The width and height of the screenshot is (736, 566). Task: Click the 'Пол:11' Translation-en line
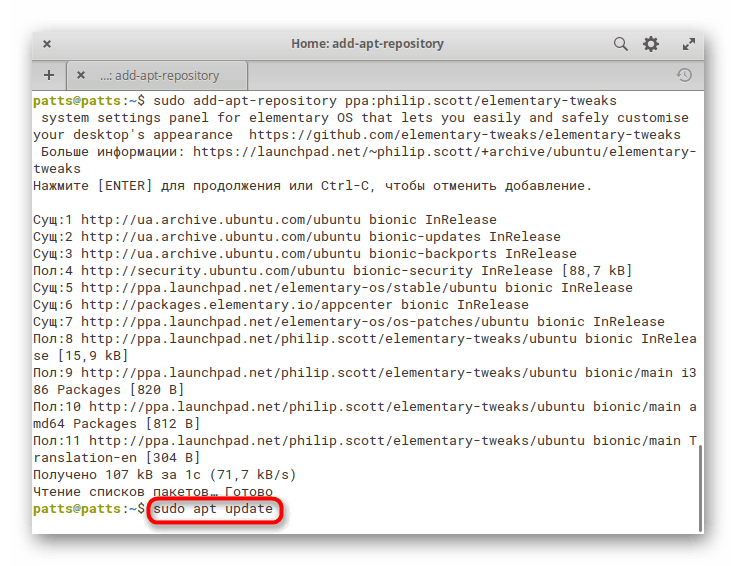(365, 449)
